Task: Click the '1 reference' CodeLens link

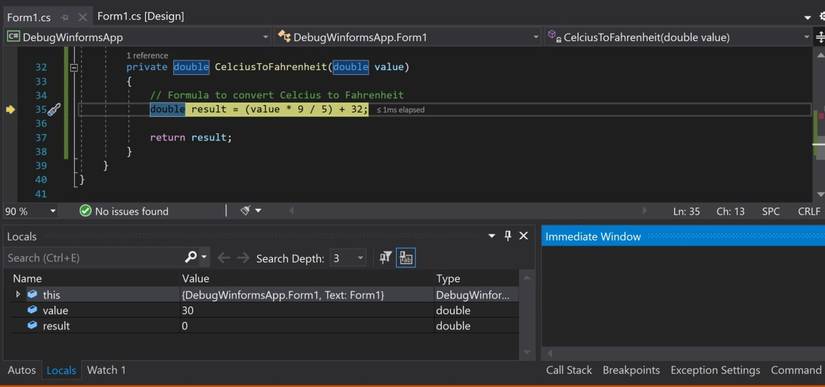Action: coord(147,55)
